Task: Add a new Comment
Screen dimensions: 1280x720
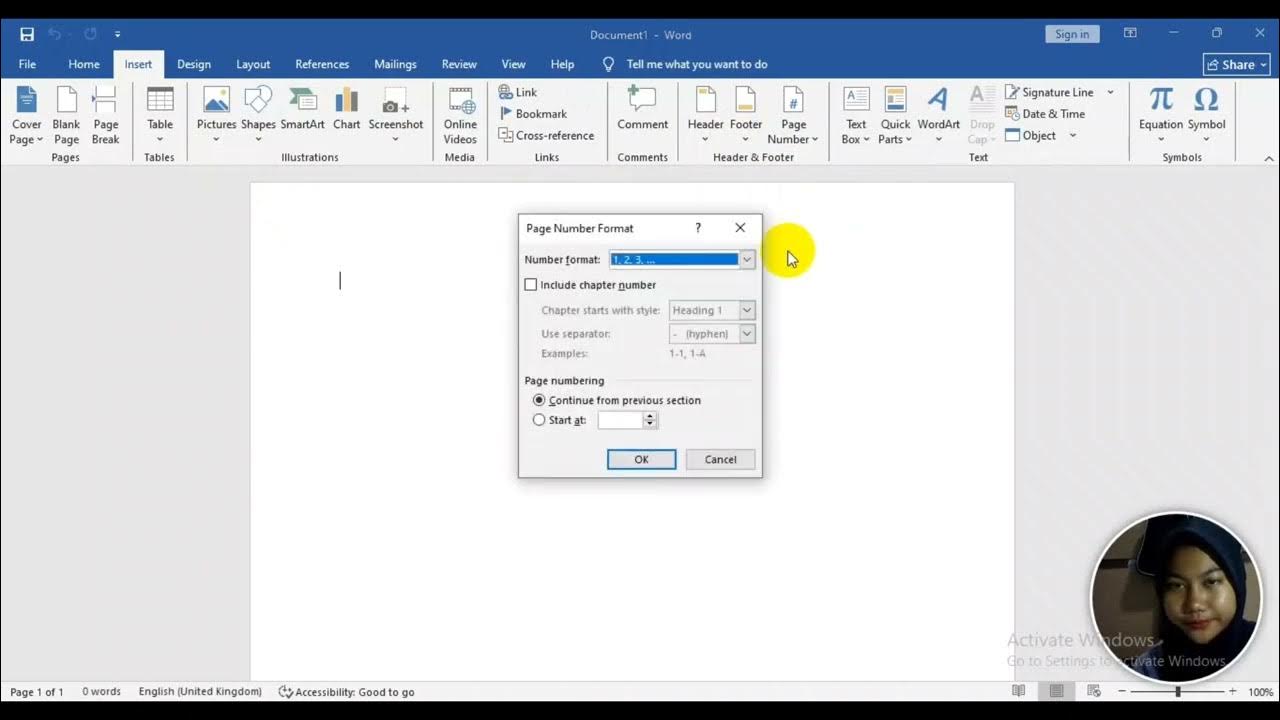Action: [642, 110]
